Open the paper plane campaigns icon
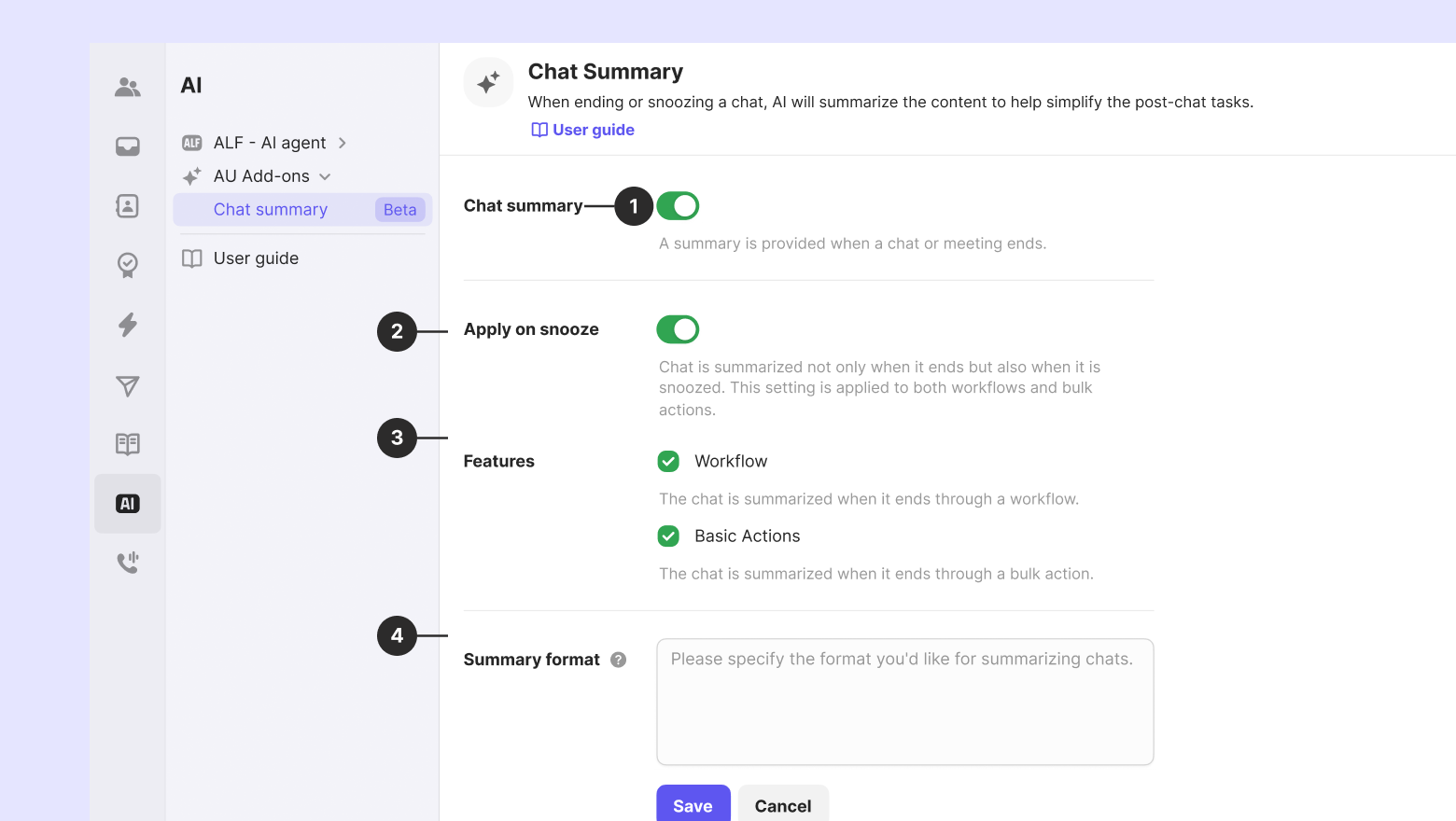1456x821 pixels. [x=128, y=385]
